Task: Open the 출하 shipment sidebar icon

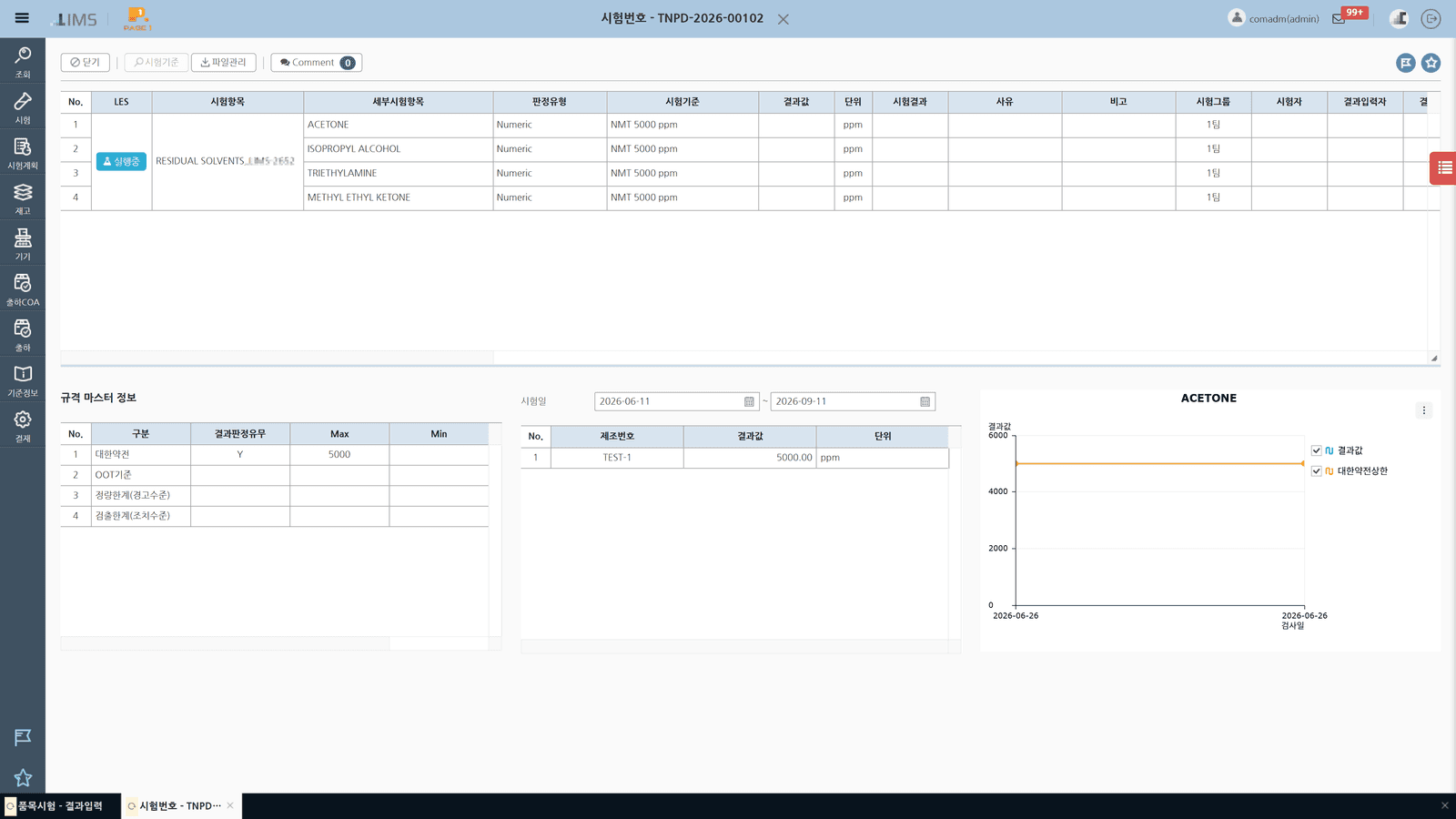Action: point(23,335)
